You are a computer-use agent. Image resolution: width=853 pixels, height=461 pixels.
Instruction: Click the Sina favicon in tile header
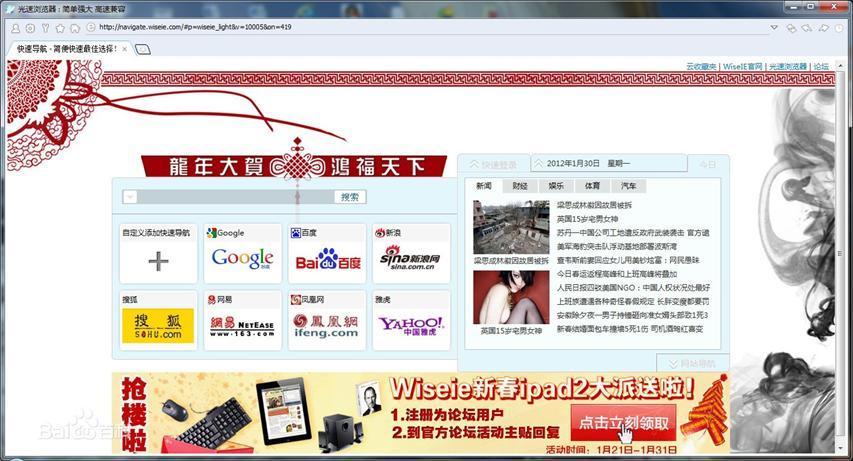(x=380, y=233)
